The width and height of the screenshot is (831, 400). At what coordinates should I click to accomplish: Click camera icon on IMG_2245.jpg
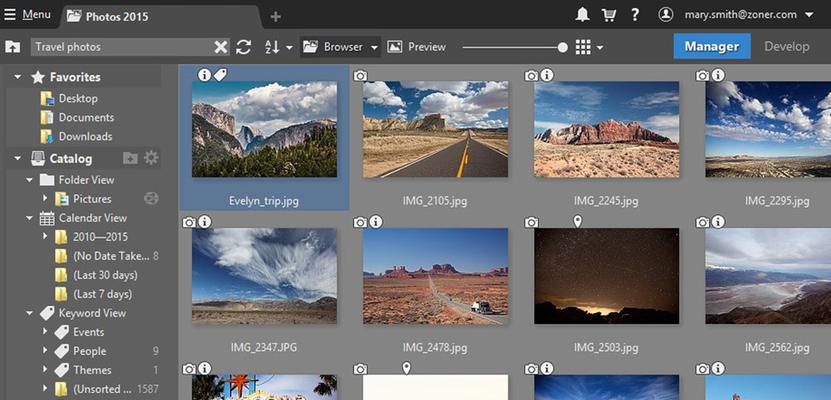pos(532,76)
